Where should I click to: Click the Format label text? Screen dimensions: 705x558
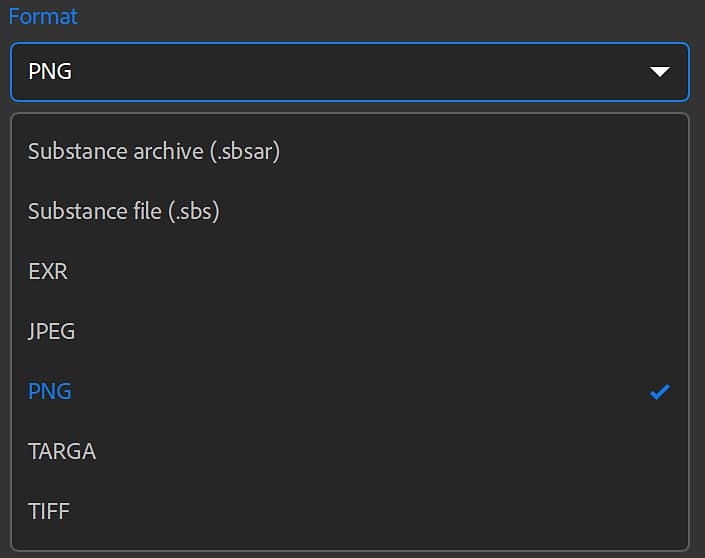43,17
